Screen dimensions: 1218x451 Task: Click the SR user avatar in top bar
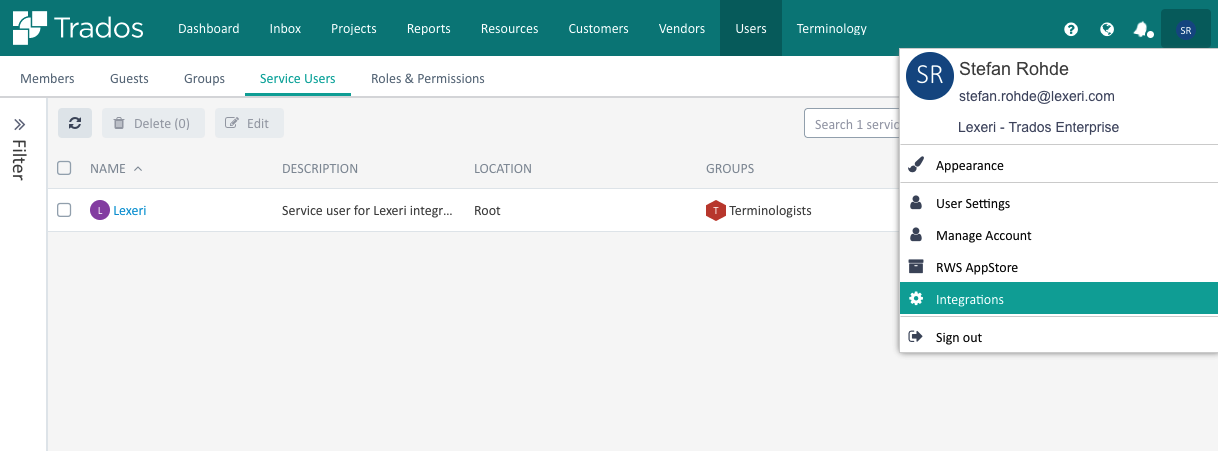pyautogui.click(x=1186, y=30)
